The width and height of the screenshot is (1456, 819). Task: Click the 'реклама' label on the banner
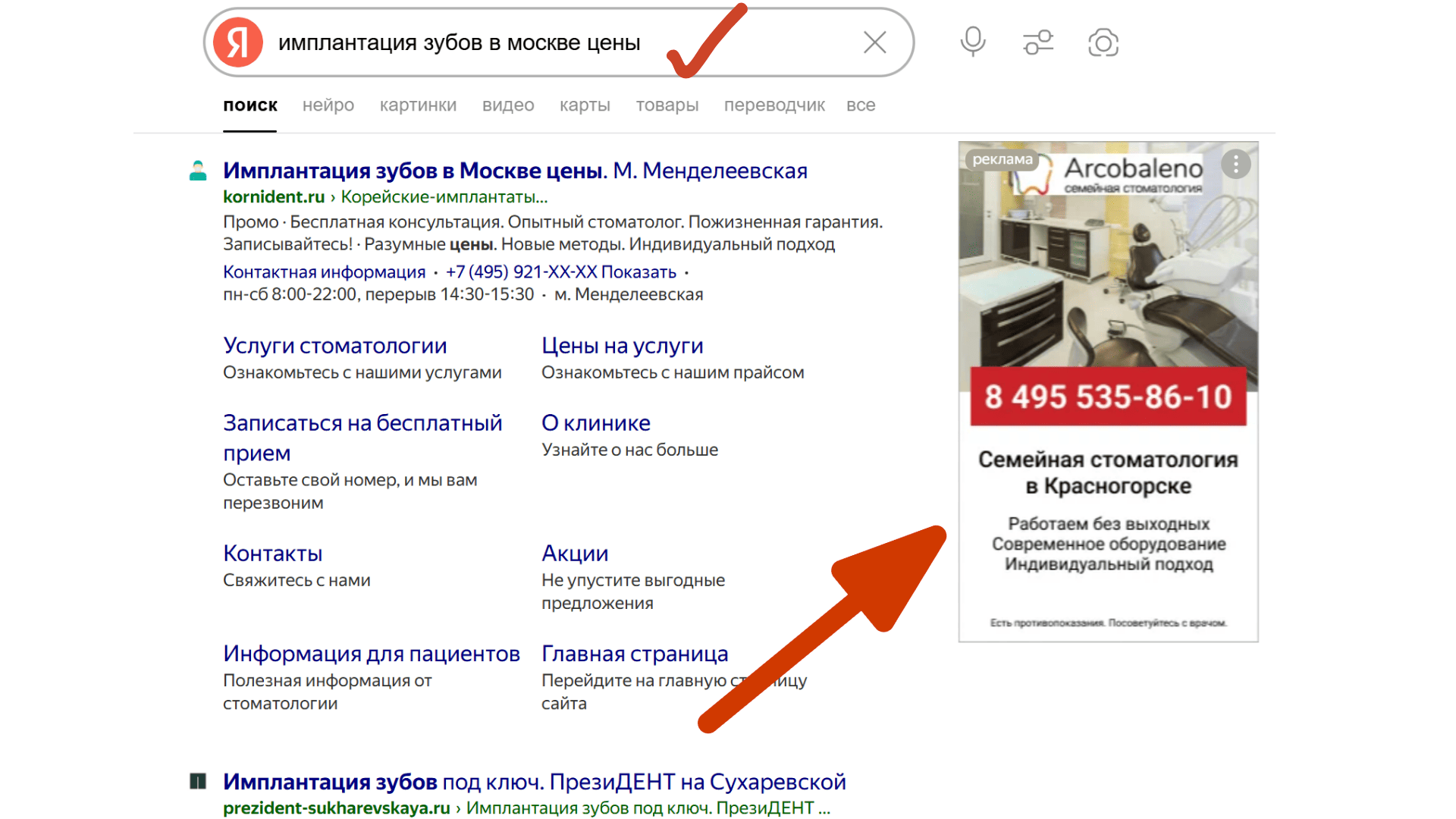pos(1002,159)
